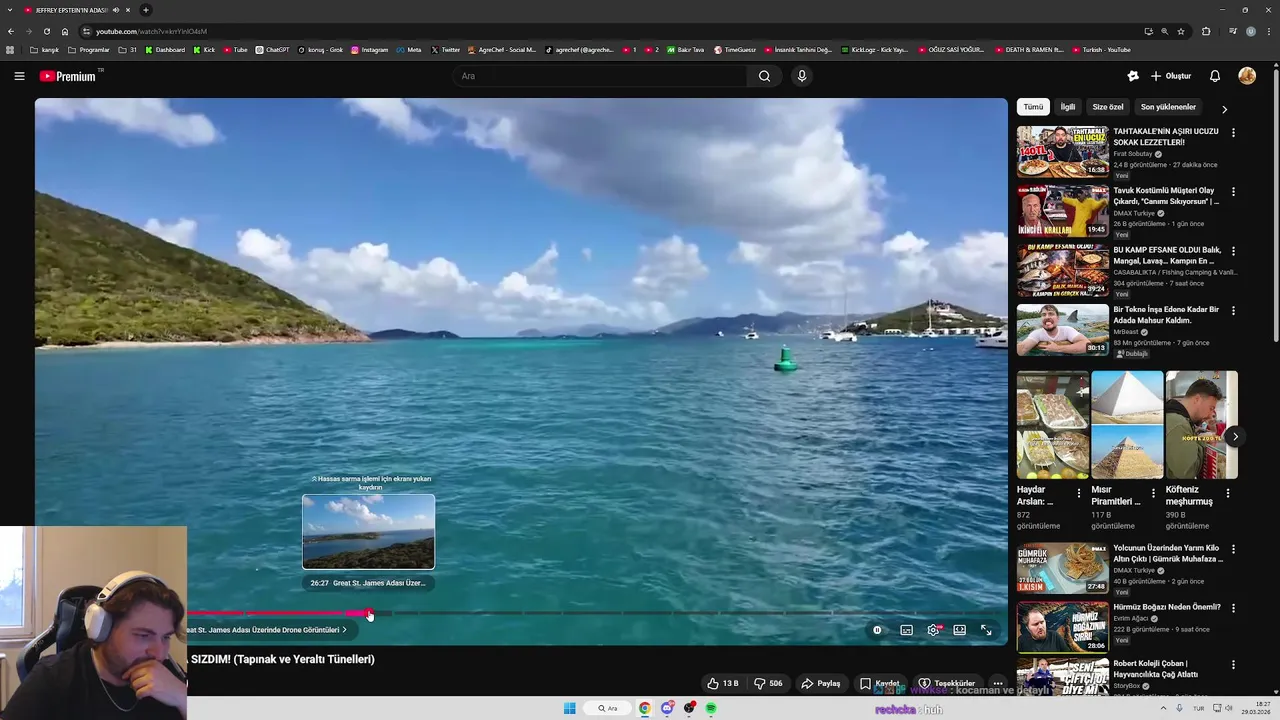
Task: Open Haydar Arslan shorts thumbnail
Action: coord(1053,425)
